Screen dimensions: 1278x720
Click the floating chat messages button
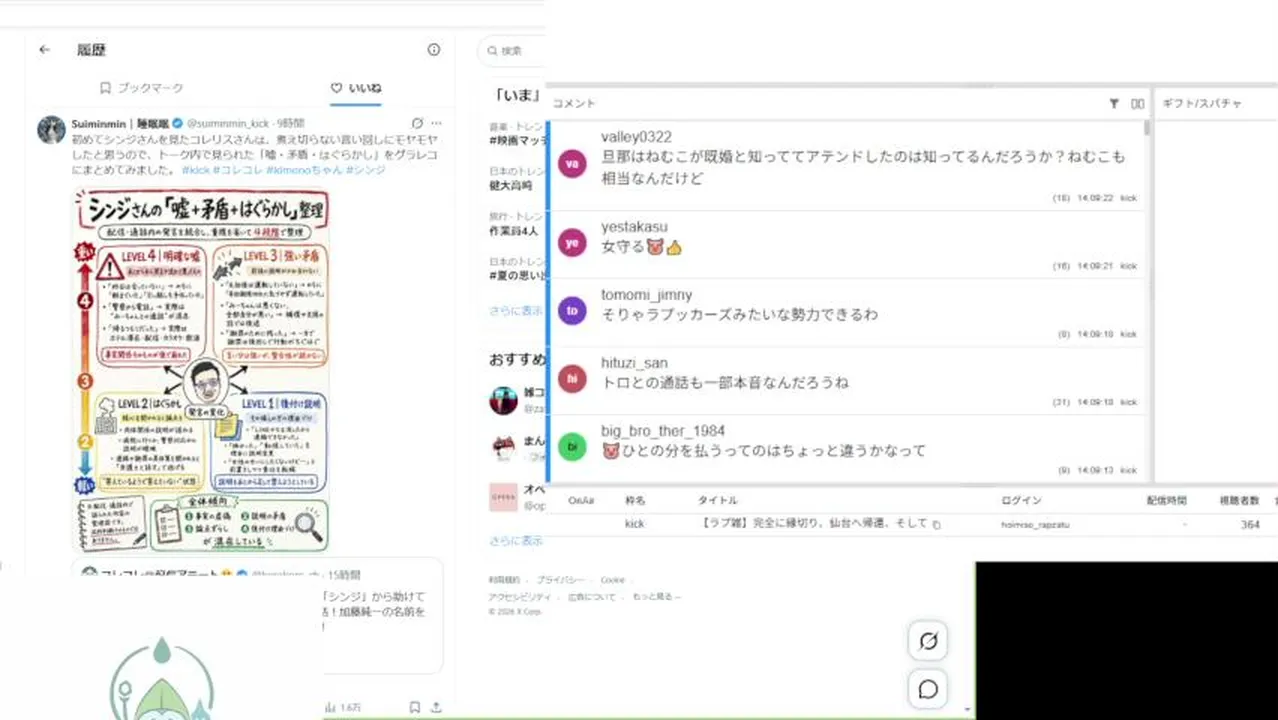pyautogui.click(x=928, y=689)
